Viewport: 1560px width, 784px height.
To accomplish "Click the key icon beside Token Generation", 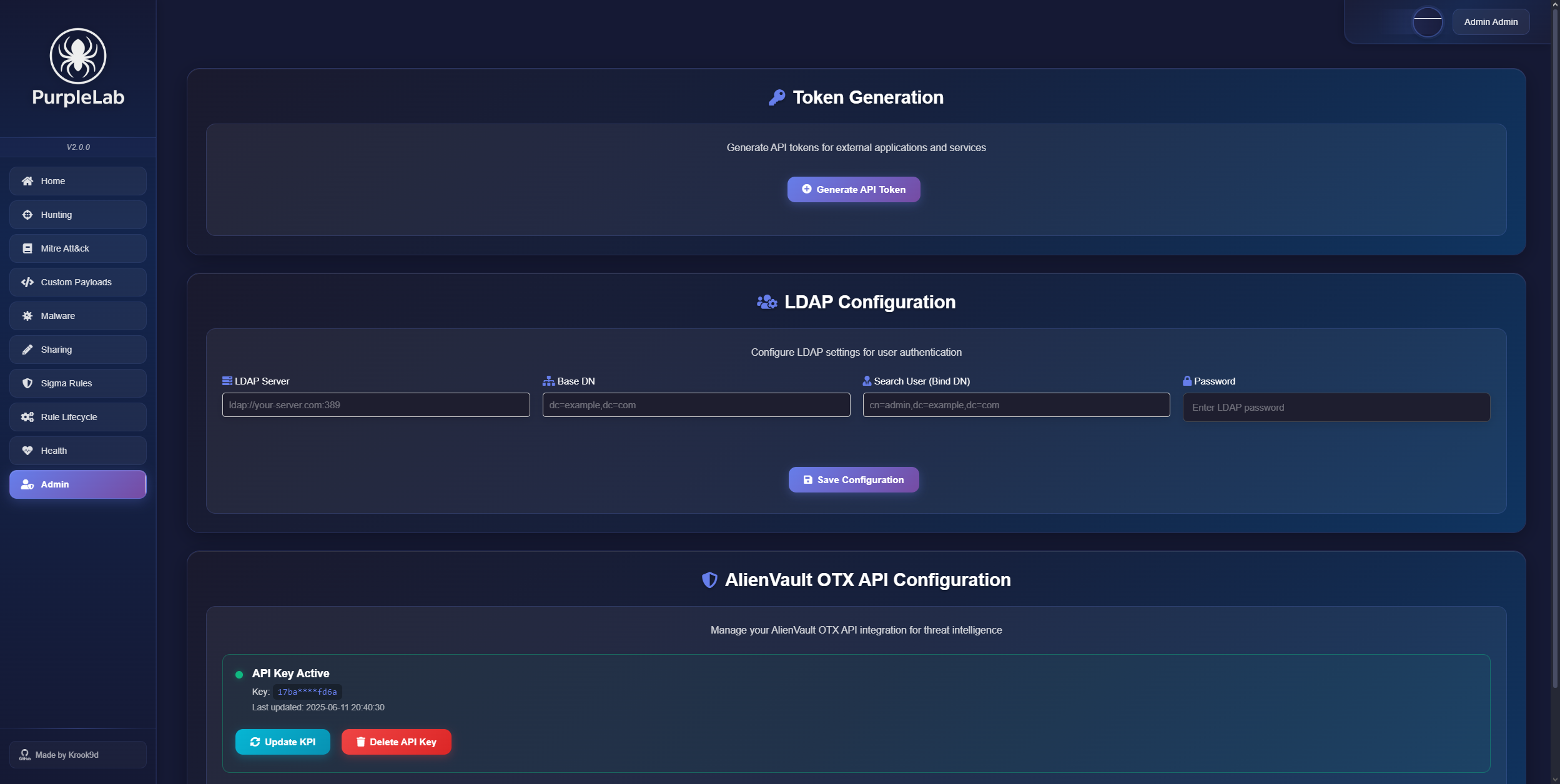I will 777,97.
